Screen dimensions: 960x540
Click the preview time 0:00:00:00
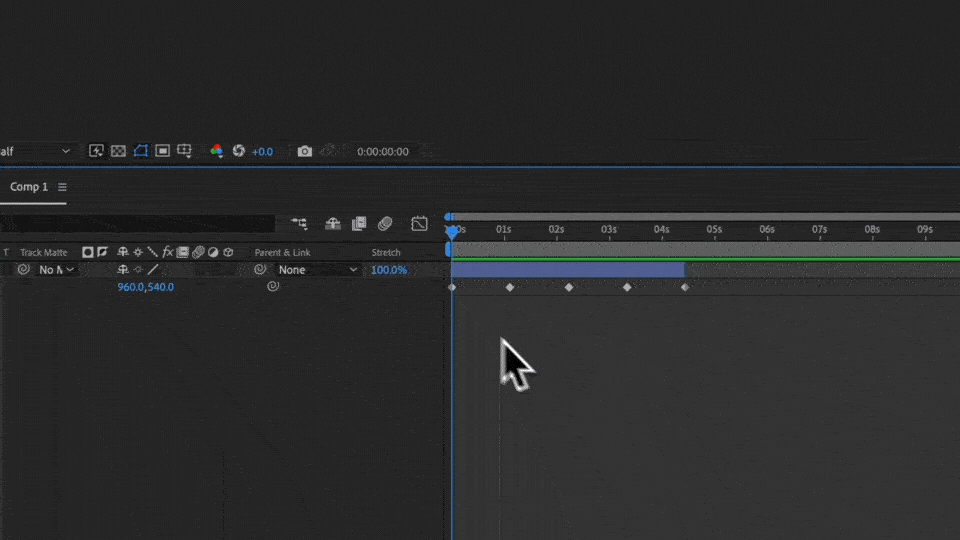(x=382, y=152)
